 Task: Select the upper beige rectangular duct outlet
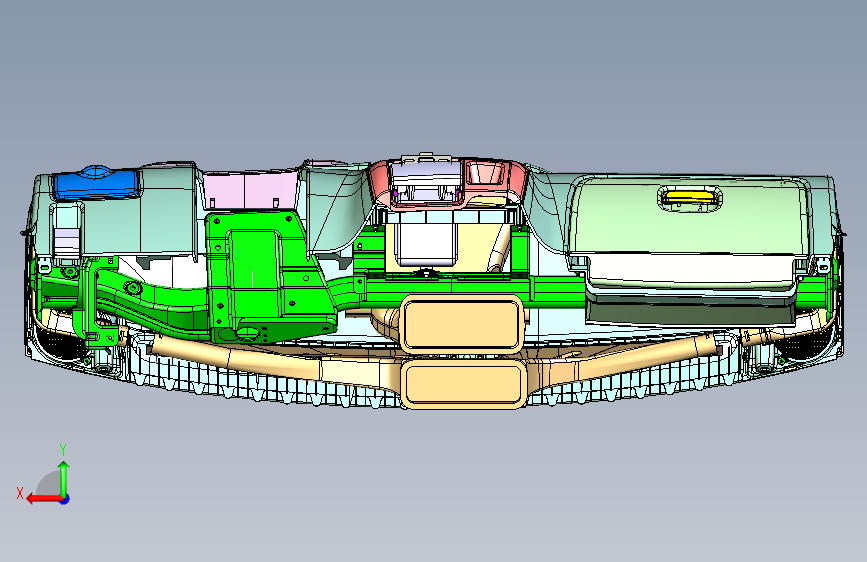tap(461, 324)
